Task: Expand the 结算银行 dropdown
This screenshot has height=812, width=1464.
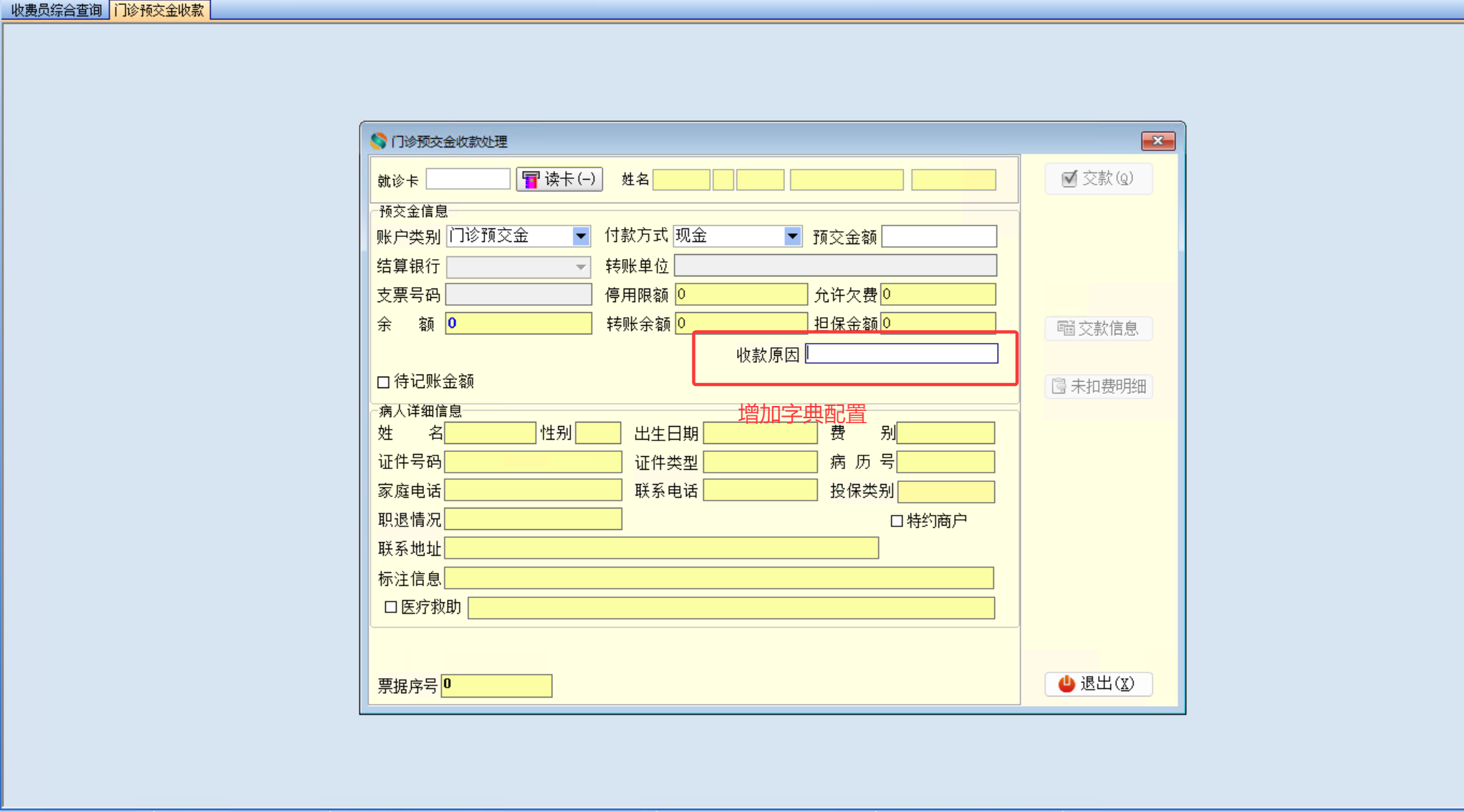Action: 581,267
